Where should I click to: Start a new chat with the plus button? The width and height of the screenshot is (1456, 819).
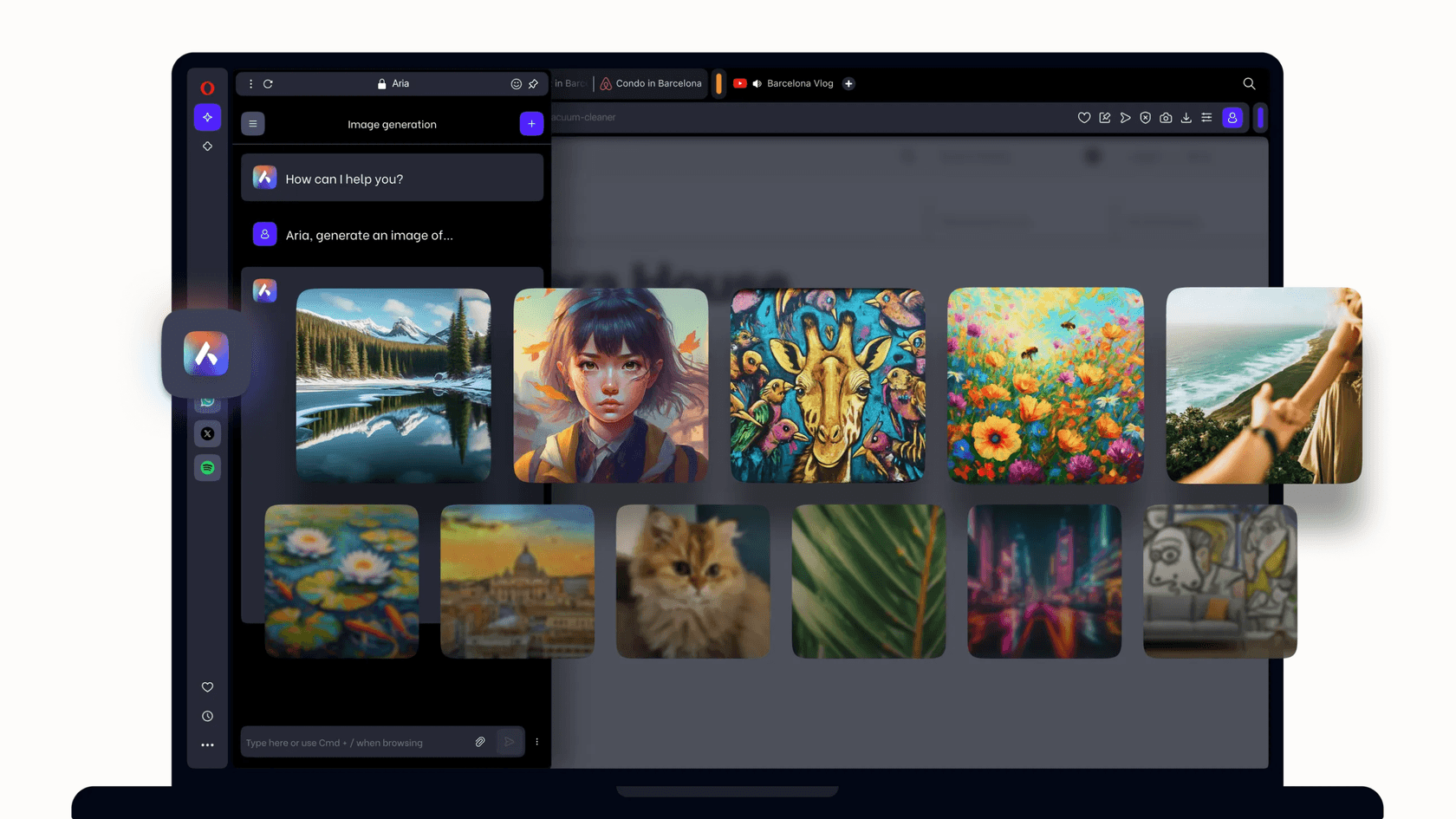pyautogui.click(x=531, y=124)
